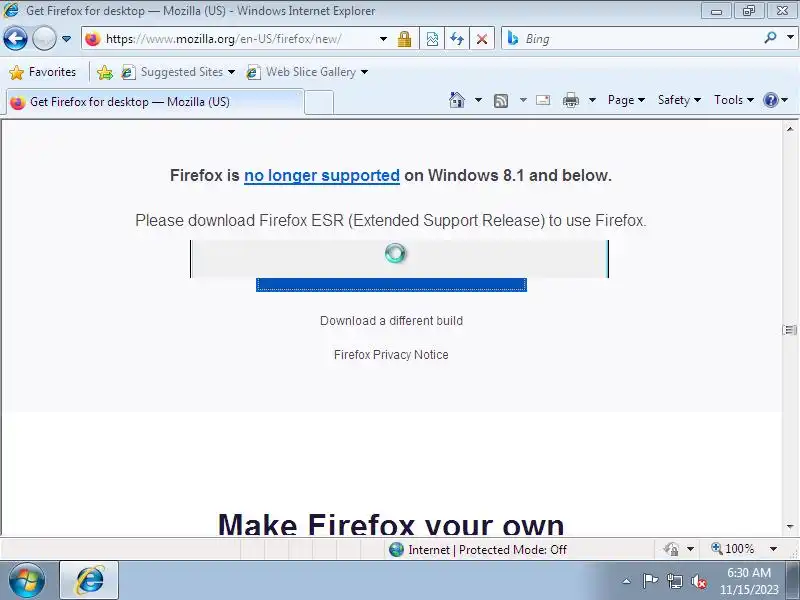This screenshot has height=600, width=800.
Task: Open the Tools menu
Action: (x=734, y=100)
